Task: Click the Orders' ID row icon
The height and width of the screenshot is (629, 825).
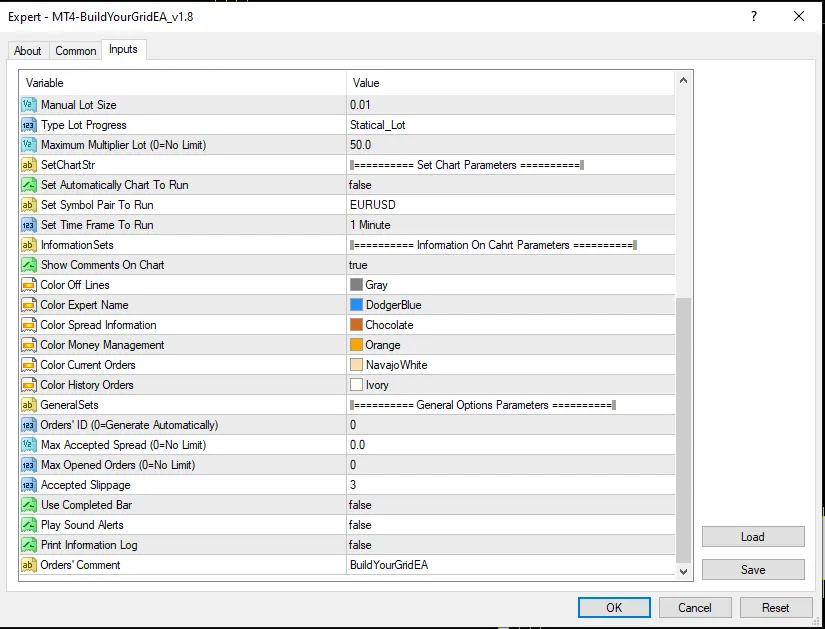Action: [28, 425]
